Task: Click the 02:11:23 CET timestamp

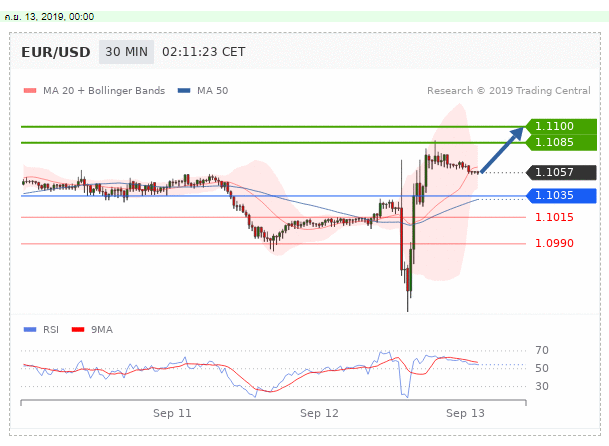Action: click(204, 52)
